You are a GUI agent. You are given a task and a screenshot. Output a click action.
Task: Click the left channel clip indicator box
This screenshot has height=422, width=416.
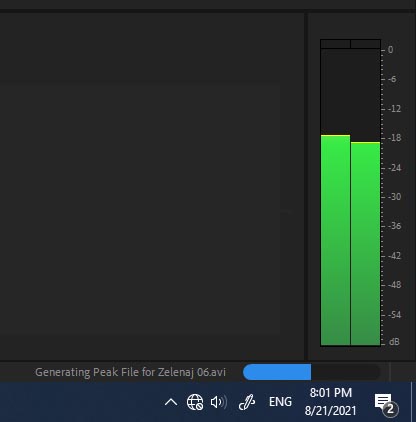335,44
